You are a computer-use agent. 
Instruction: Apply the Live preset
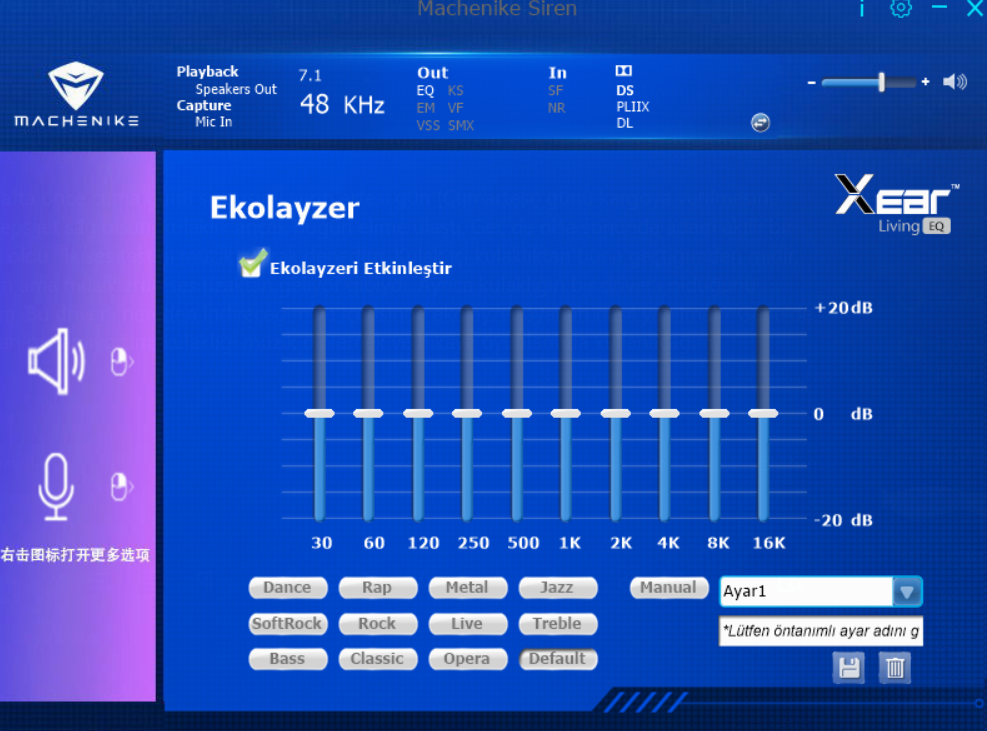tap(468, 624)
